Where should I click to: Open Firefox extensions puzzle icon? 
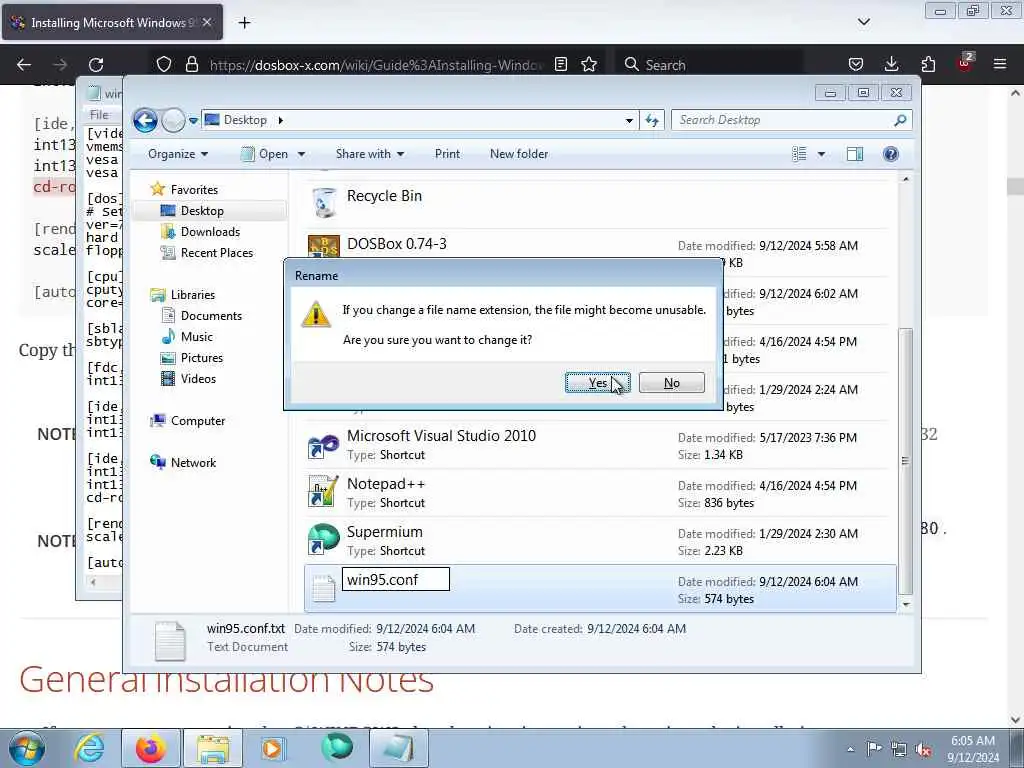click(928, 64)
